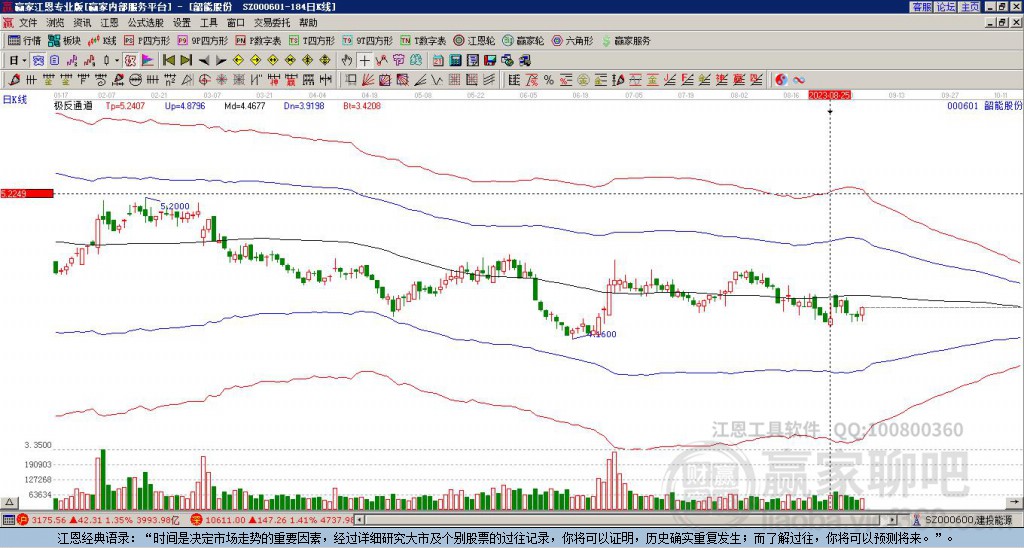
Task: Click the scrollbar right arrow
Action: (x=893, y=521)
